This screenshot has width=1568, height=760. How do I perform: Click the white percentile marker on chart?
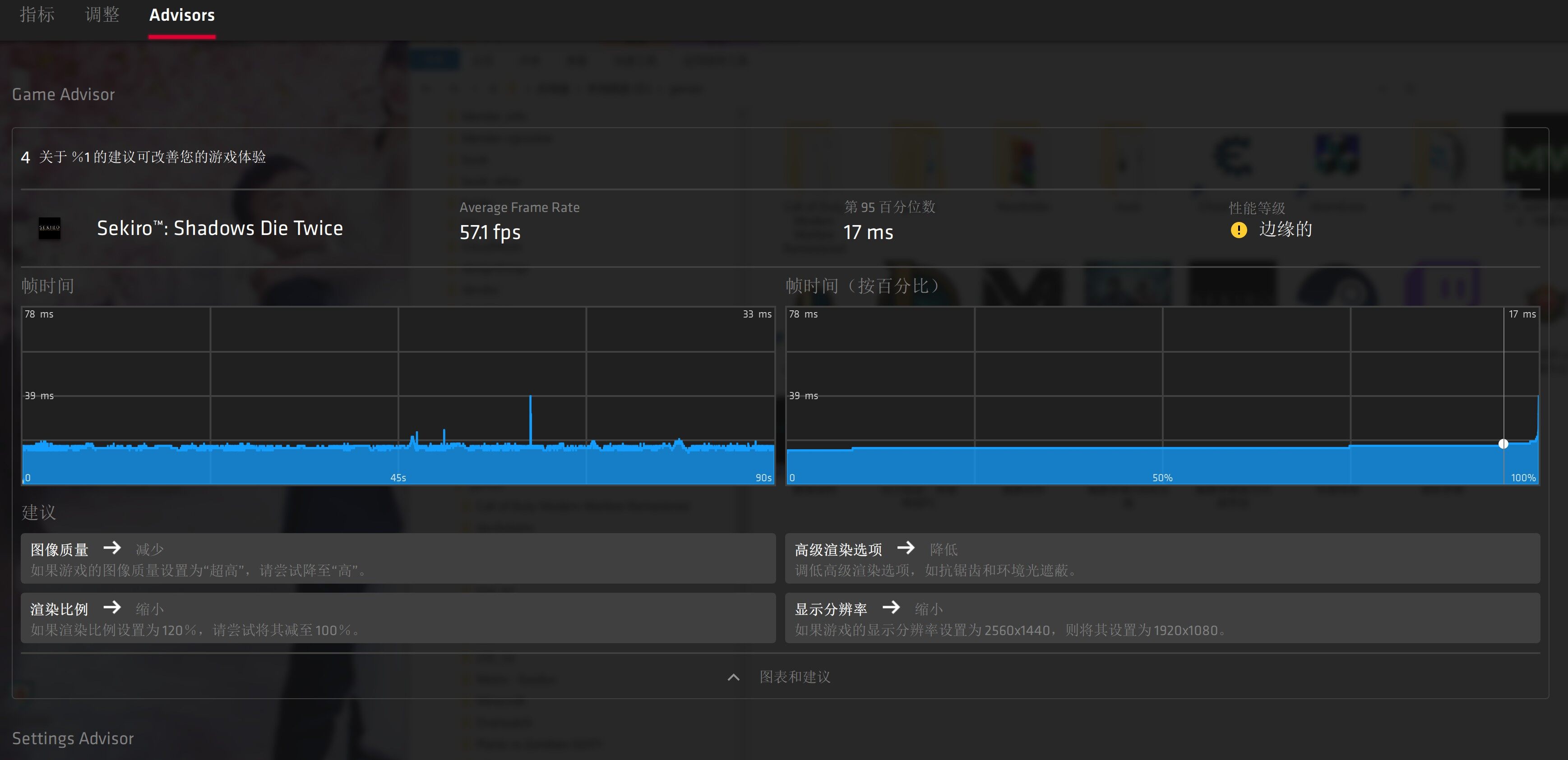point(1503,443)
